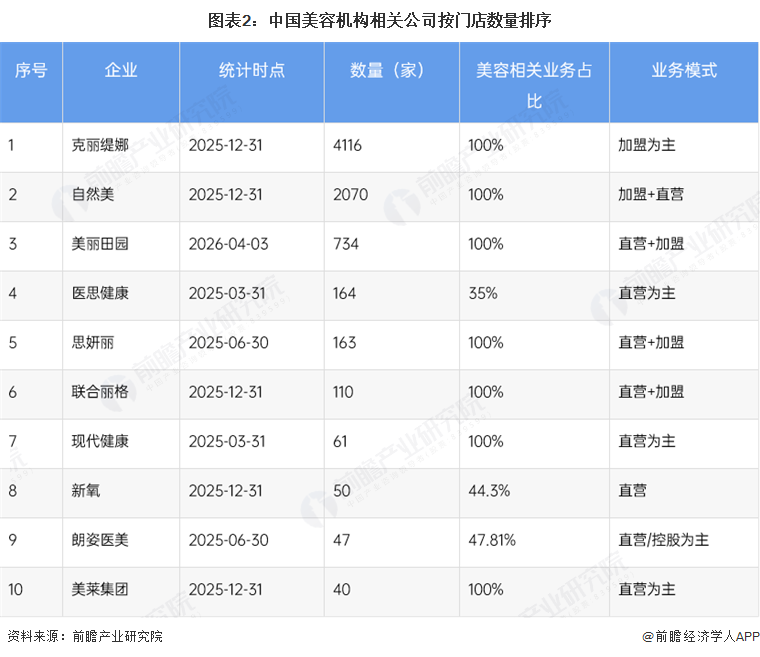The height and width of the screenshot is (657, 760).
Task: Click the date 2025-06-30 in 朗姿医美 row
Action: [x=228, y=540]
